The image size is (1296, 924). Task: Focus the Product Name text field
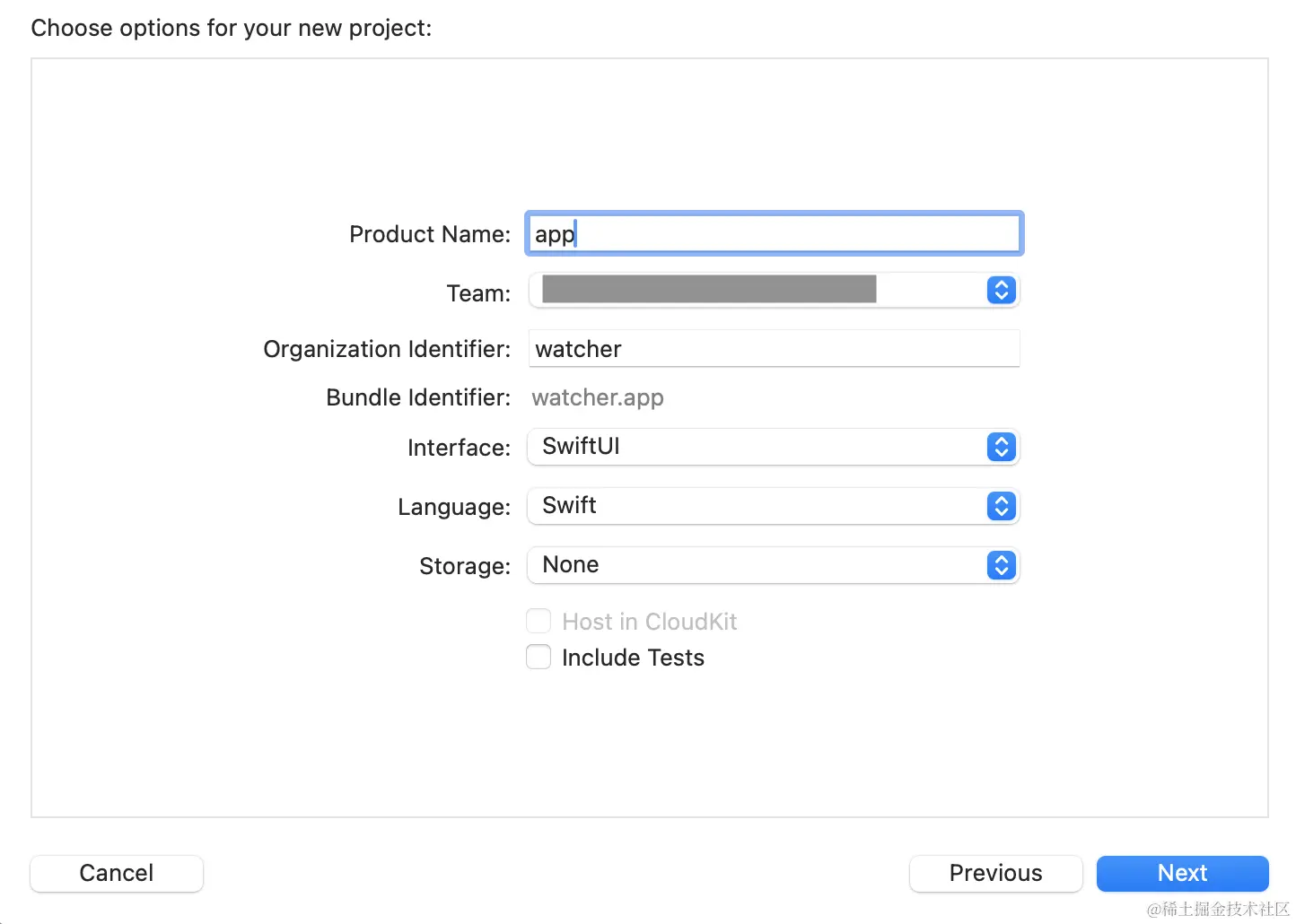774,234
